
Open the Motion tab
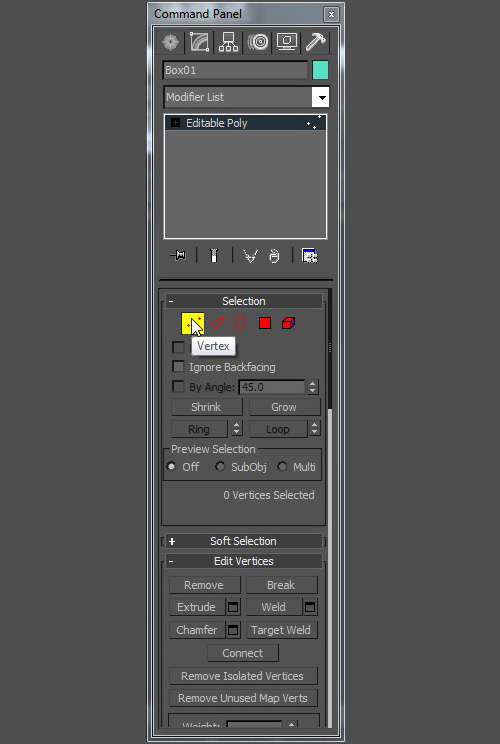(258, 42)
